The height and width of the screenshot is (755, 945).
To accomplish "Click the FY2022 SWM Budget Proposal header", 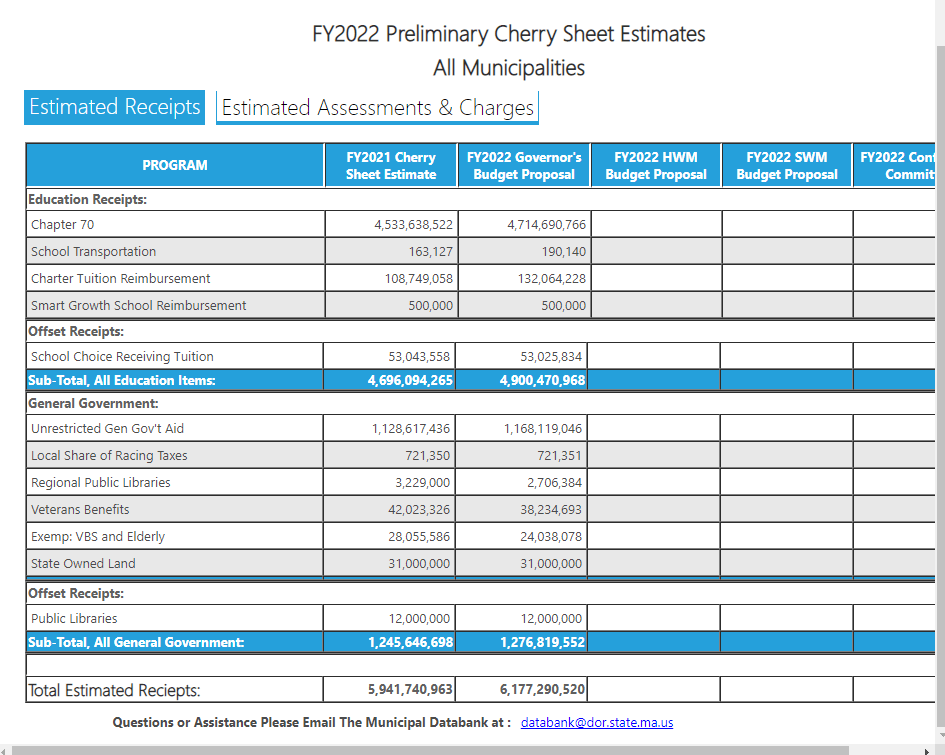I will [787, 165].
